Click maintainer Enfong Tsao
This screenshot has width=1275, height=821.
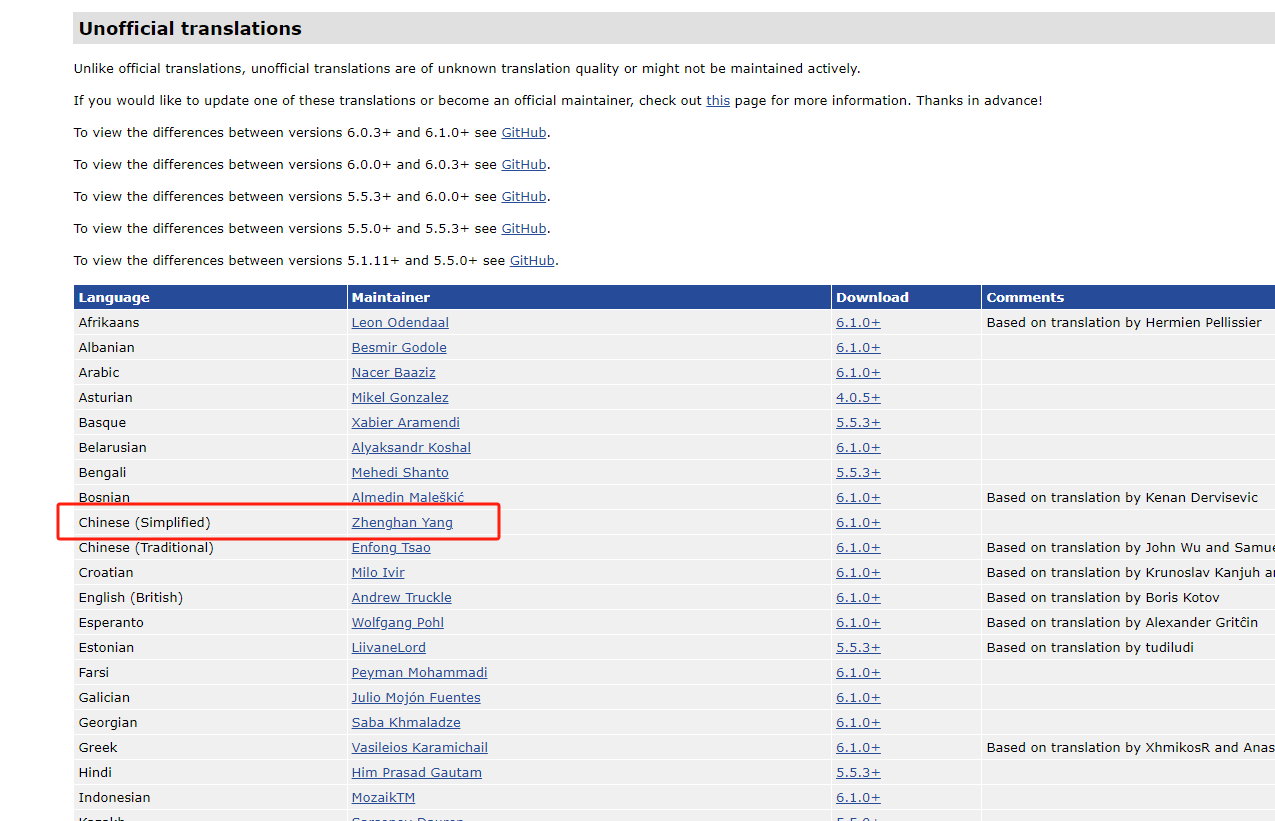(x=391, y=548)
